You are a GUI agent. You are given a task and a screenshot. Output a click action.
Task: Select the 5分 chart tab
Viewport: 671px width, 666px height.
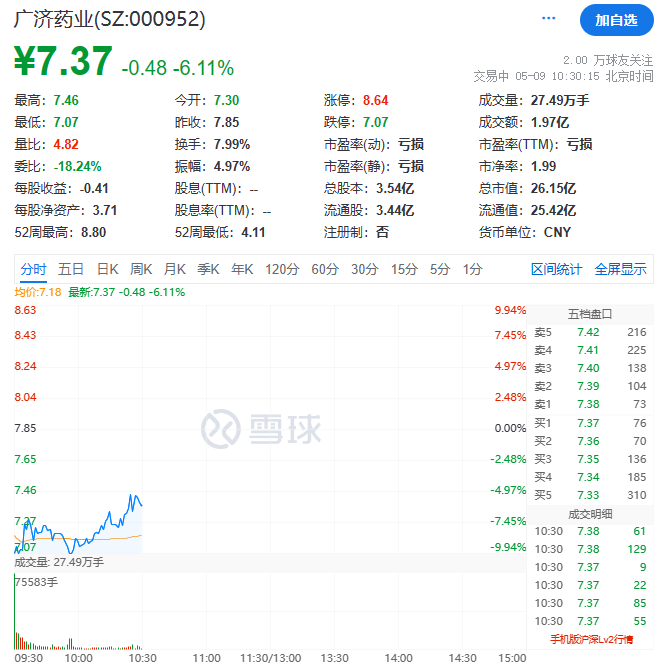pos(440,269)
